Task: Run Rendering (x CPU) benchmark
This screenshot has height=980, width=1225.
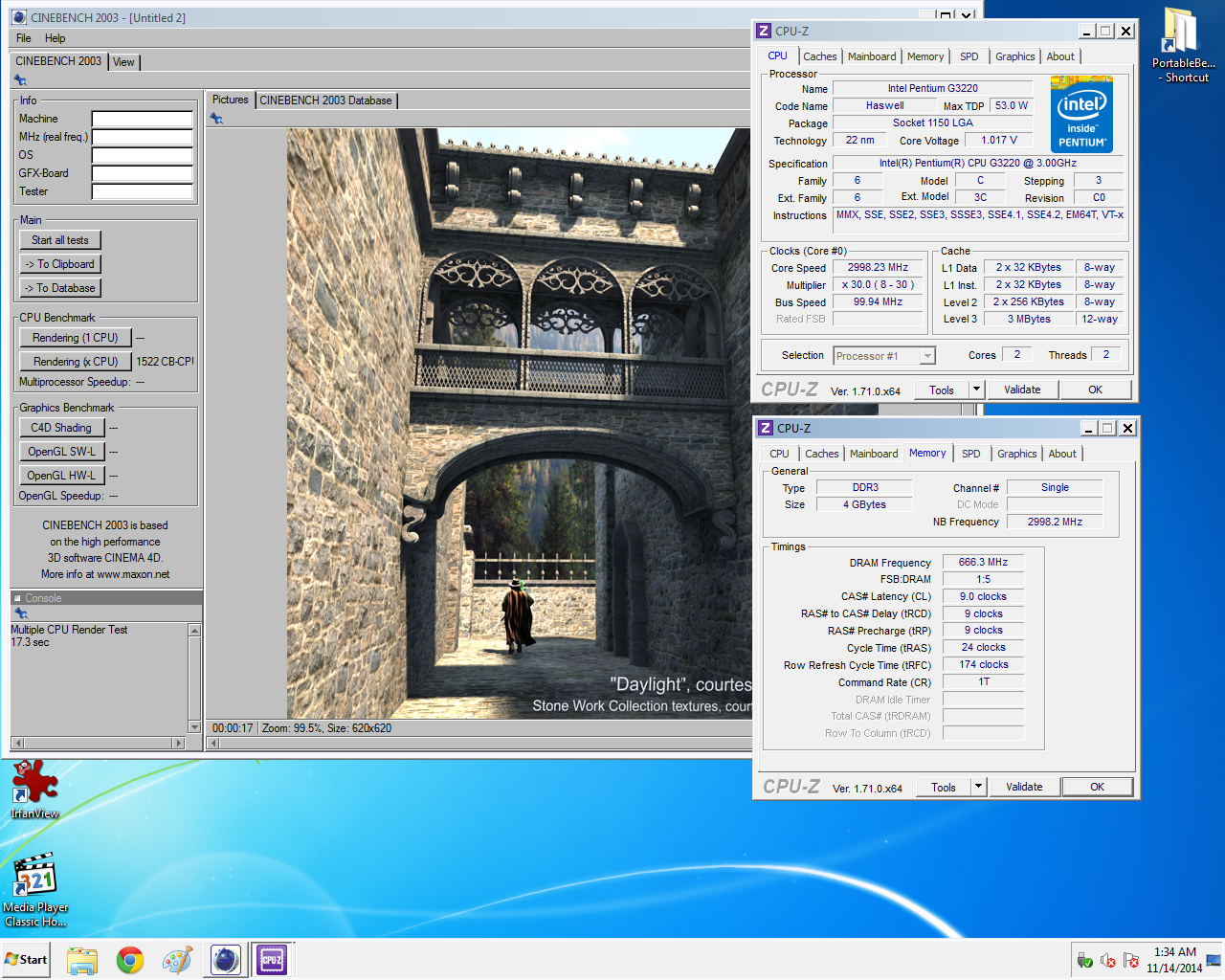Action: 76,362
